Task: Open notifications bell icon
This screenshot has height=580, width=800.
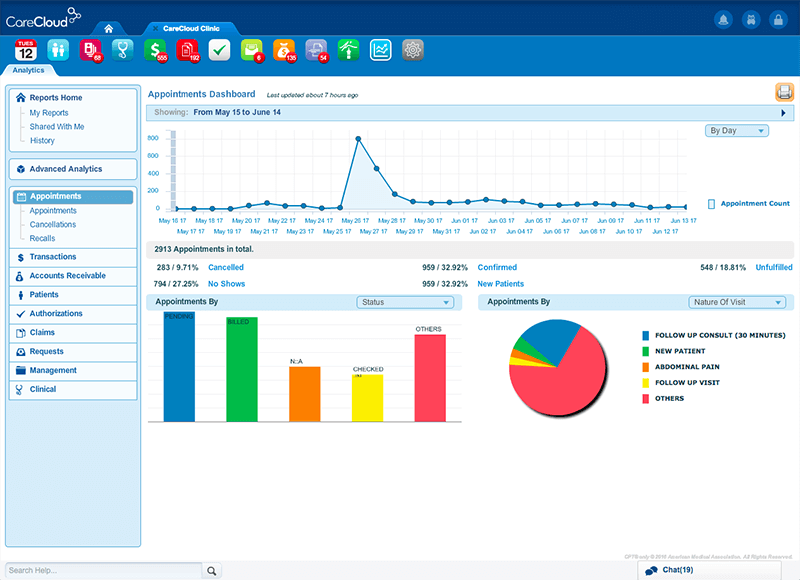Action: (723, 20)
